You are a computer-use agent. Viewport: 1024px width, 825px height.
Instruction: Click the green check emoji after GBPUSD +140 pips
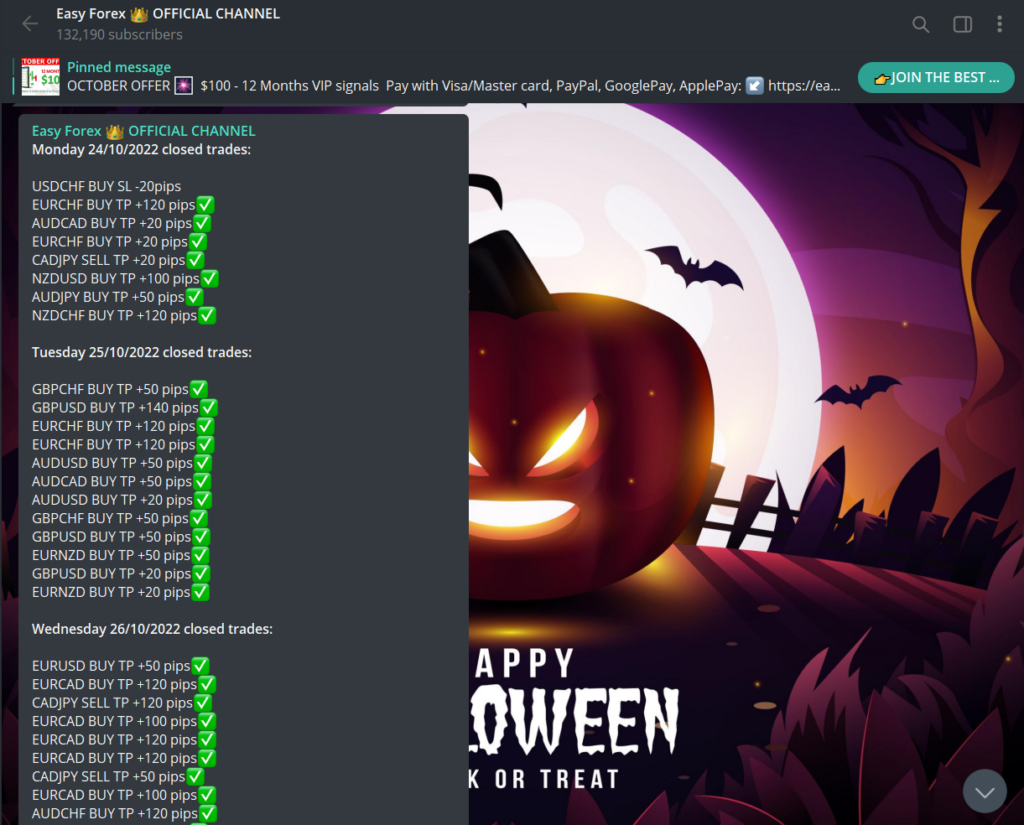coord(209,408)
